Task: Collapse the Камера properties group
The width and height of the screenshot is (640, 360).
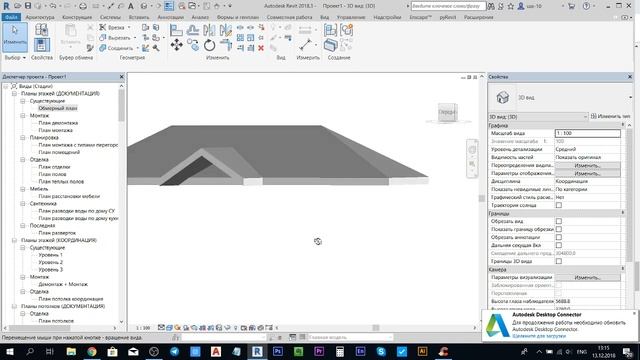Action: coord(622,269)
